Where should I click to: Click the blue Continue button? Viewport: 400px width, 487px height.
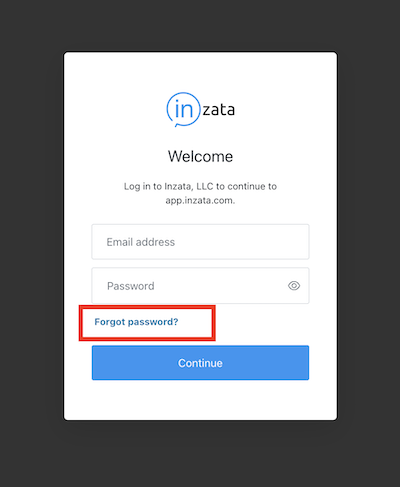point(200,363)
